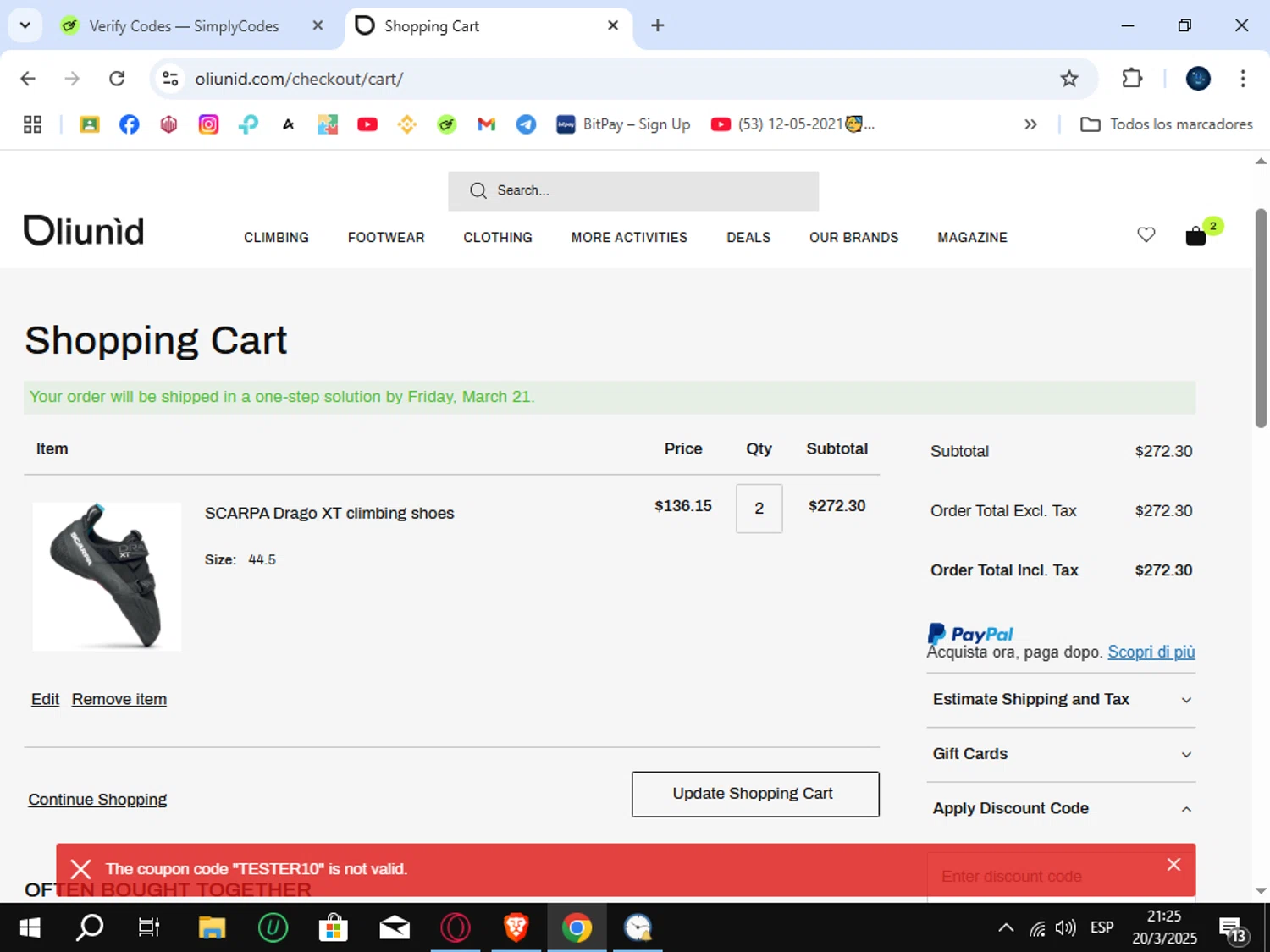The image size is (1270, 952).
Task: Expand Estimate Shipping and Tax
Action: (1061, 700)
